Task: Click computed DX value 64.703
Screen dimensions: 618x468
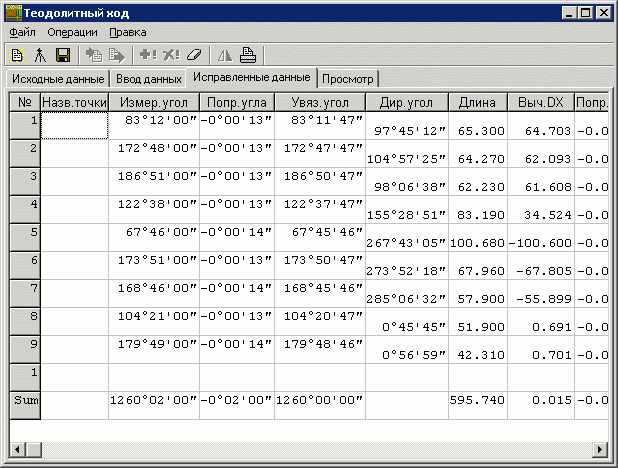Action: (548, 131)
